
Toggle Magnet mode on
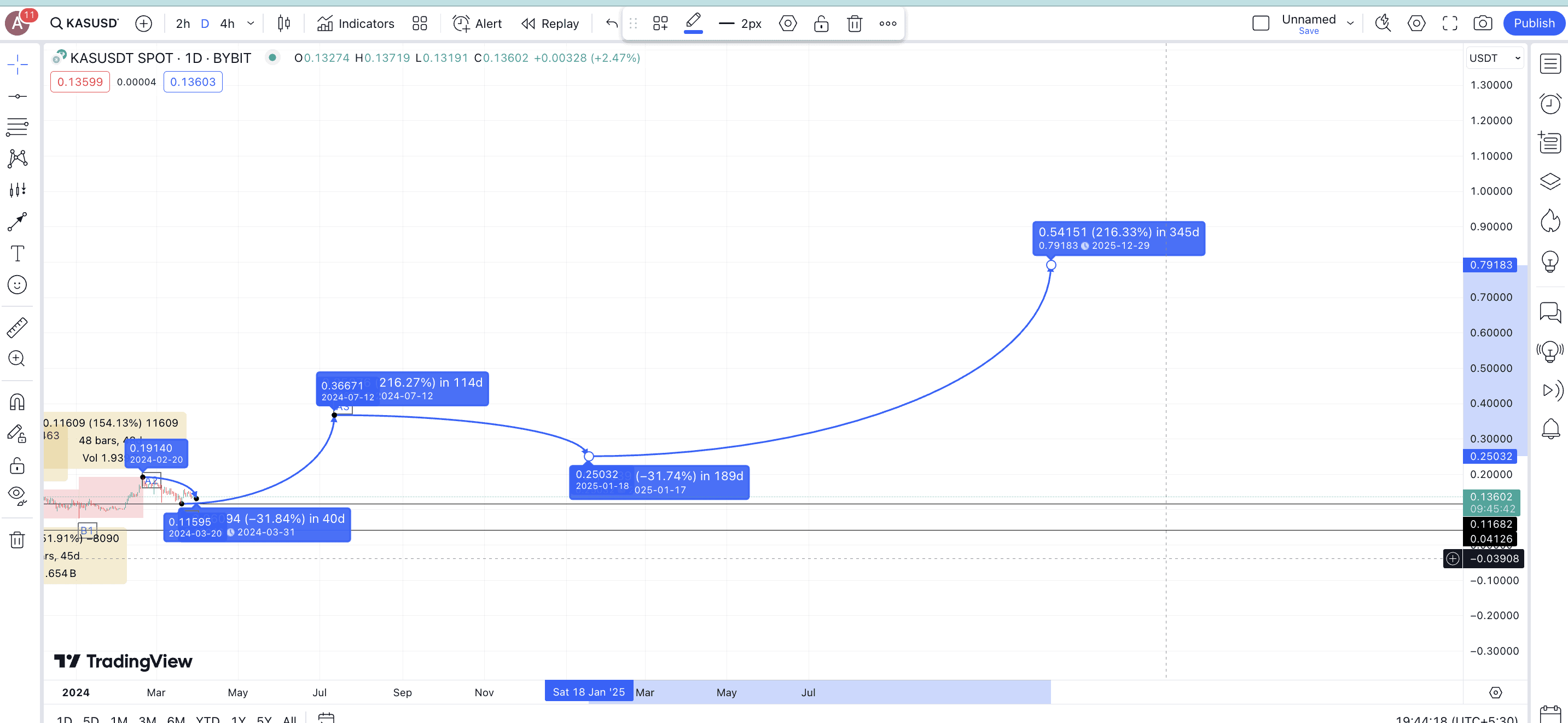pos(17,403)
